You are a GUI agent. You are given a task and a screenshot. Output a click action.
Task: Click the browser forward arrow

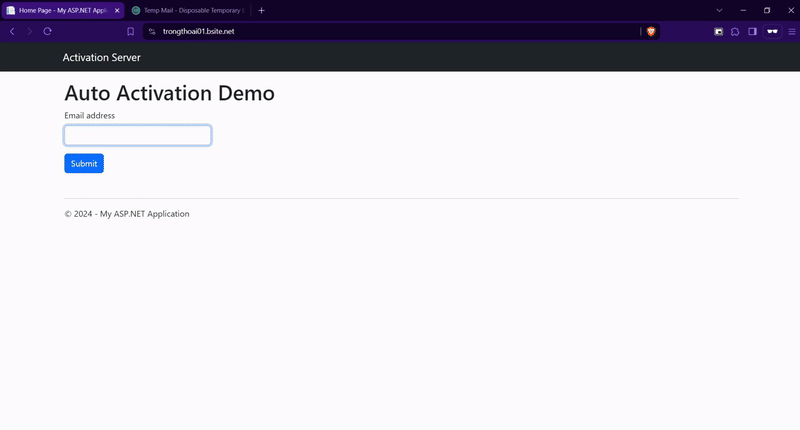click(29, 31)
